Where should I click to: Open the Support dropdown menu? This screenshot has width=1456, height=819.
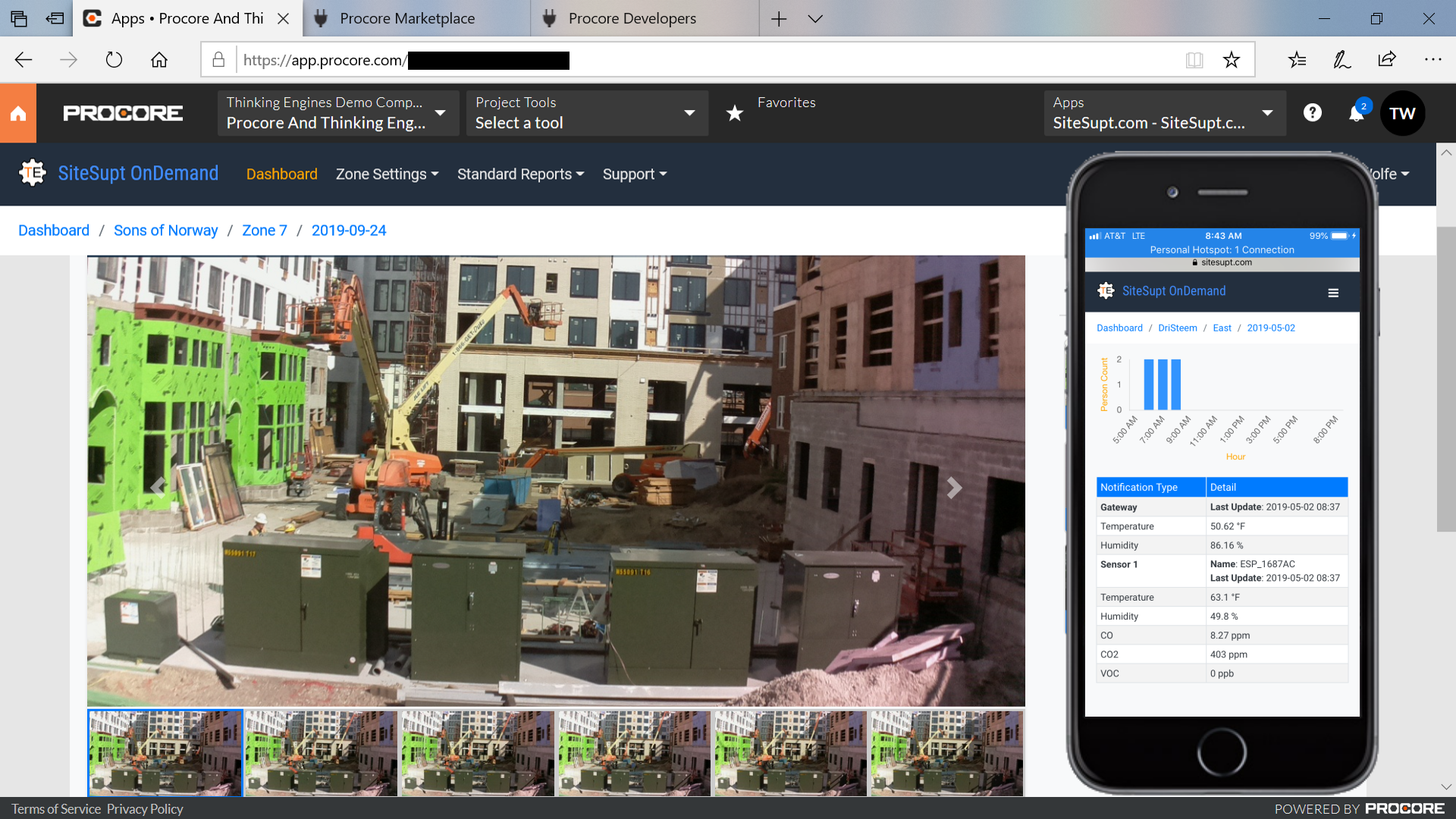pos(635,174)
